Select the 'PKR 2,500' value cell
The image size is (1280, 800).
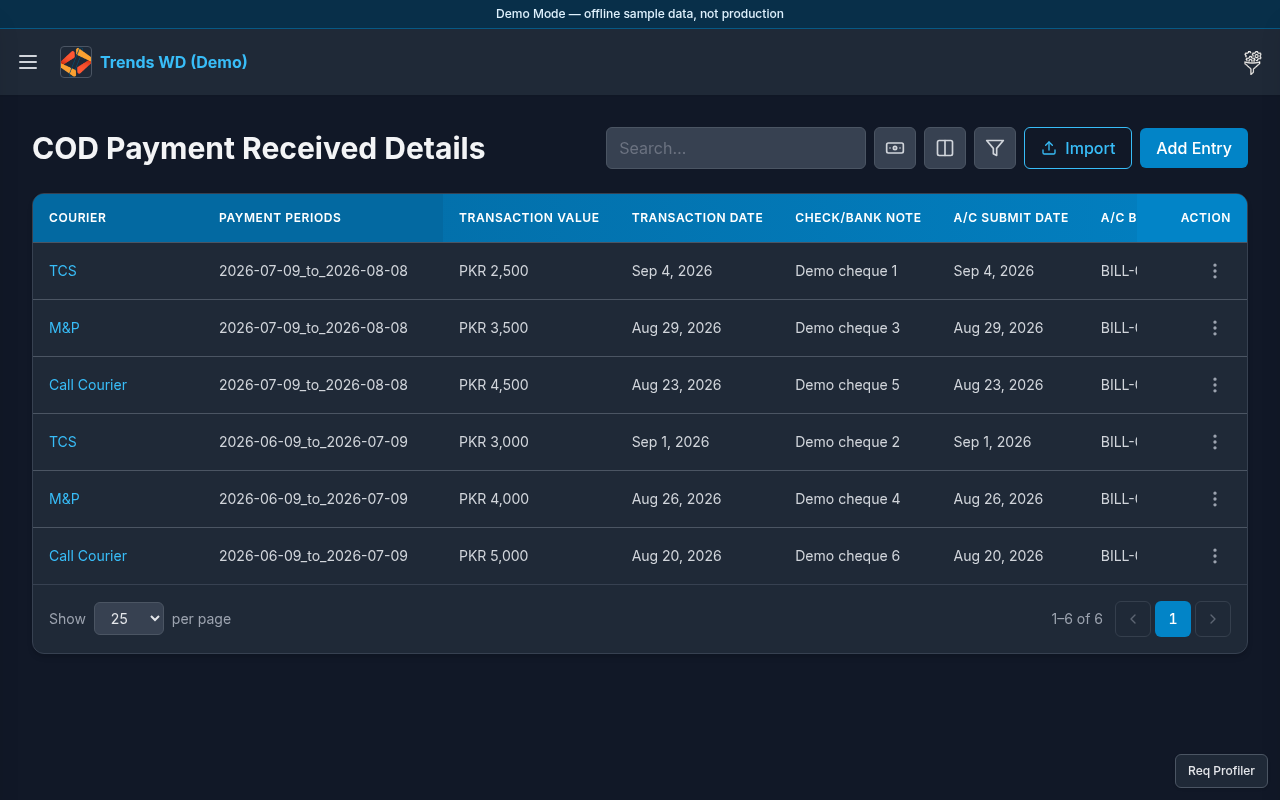point(494,271)
